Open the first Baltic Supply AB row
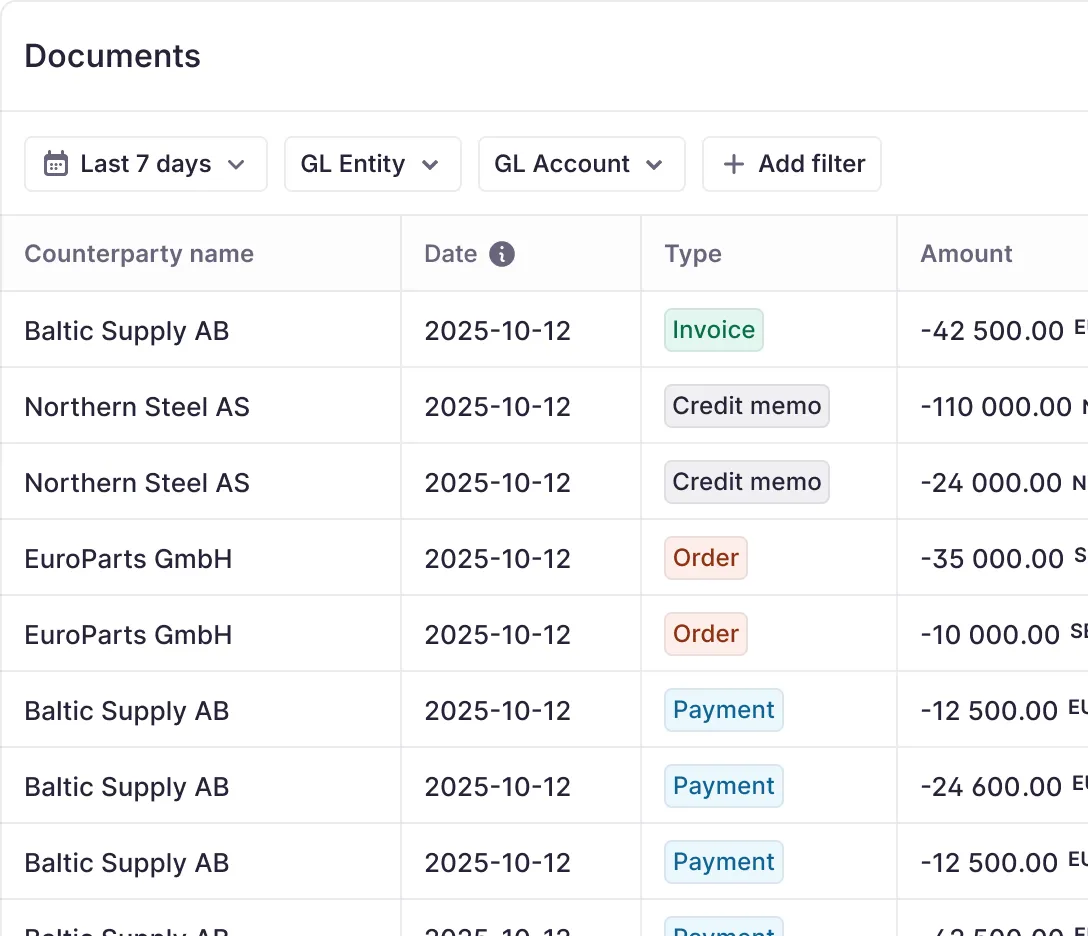This screenshot has width=1088, height=936. [127, 331]
